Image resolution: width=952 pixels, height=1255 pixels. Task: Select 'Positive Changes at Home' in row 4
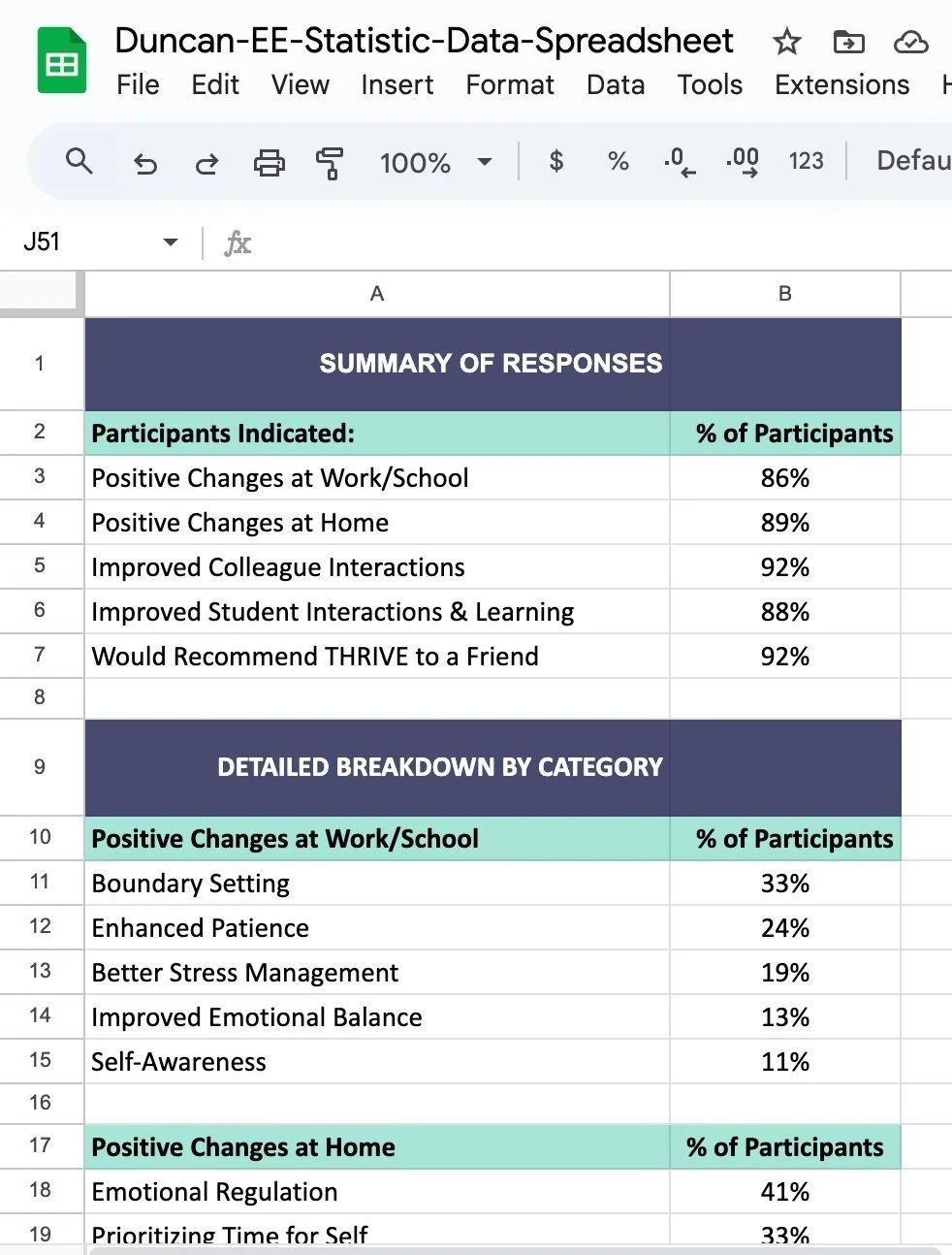pyautogui.click(x=377, y=523)
